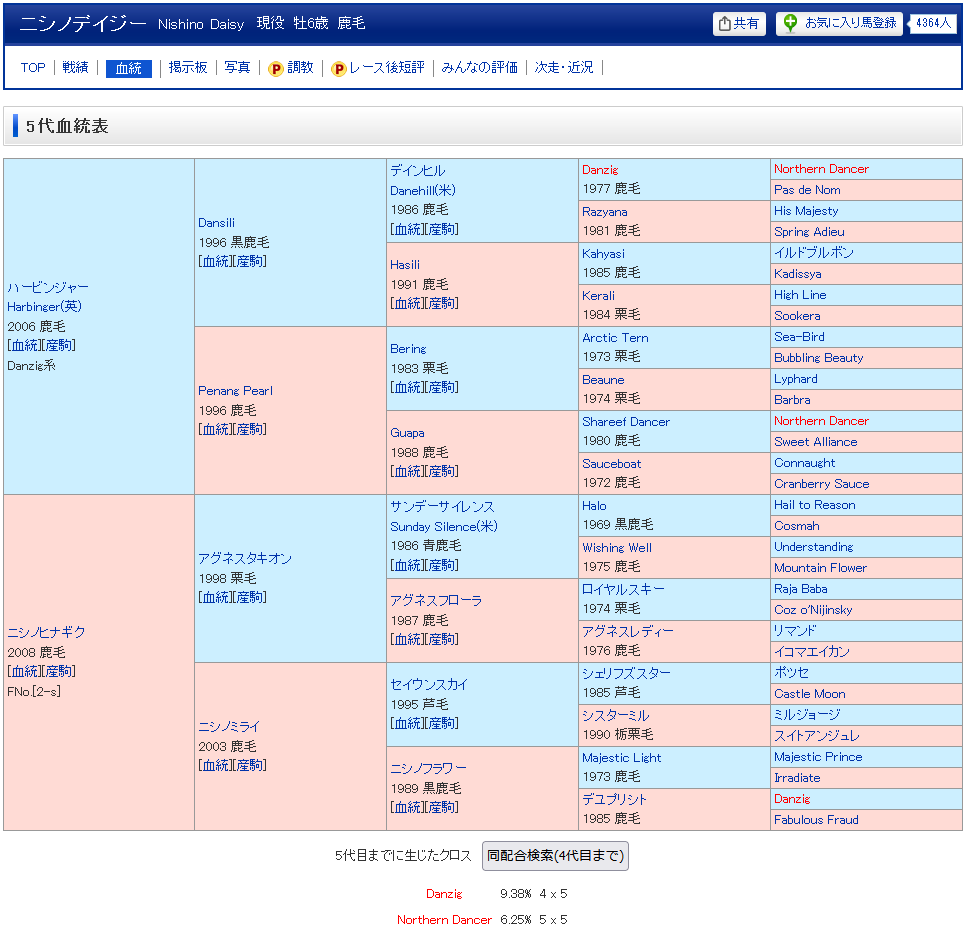The width and height of the screenshot is (966, 937).
Task: Open the Penang Pearl horse link
Action: 235,391
